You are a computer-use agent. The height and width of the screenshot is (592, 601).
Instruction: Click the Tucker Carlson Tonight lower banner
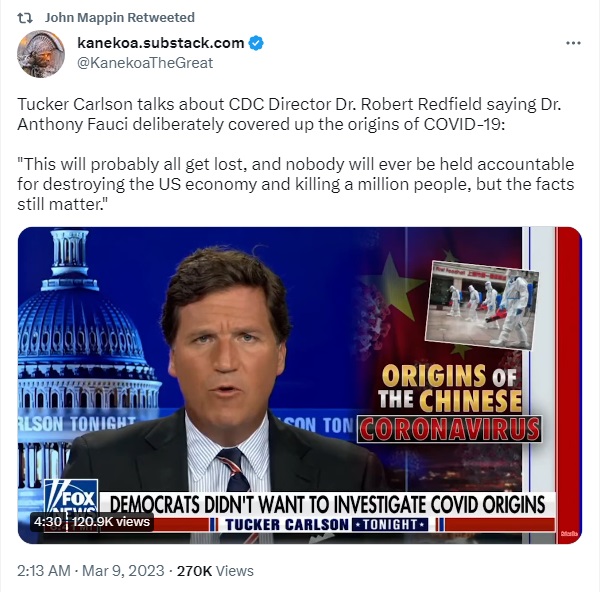pos(327,524)
